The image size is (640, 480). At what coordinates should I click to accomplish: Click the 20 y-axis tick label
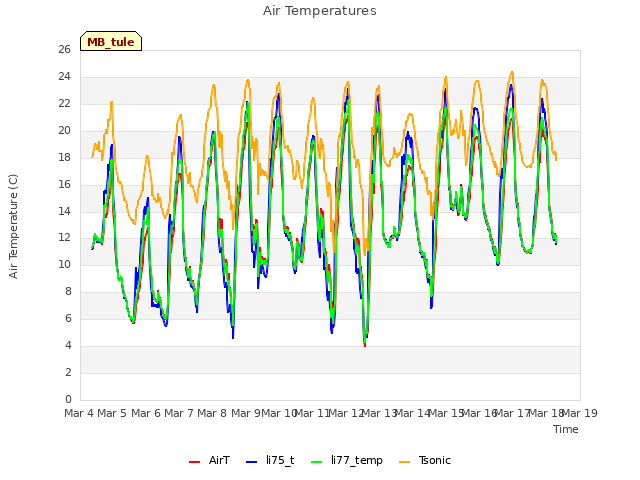click(x=64, y=130)
